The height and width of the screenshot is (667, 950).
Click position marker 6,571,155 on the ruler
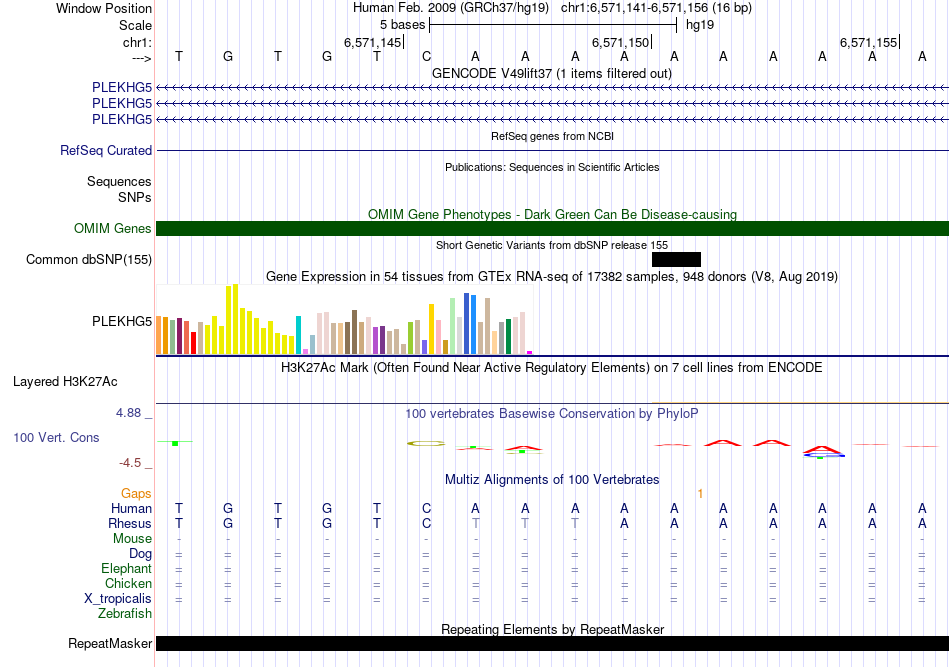tap(868, 42)
